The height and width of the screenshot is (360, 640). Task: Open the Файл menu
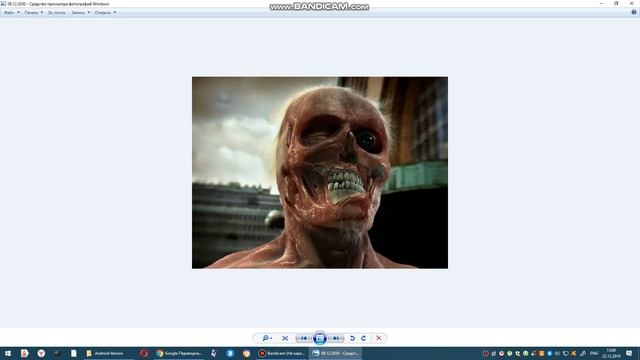tap(11, 13)
